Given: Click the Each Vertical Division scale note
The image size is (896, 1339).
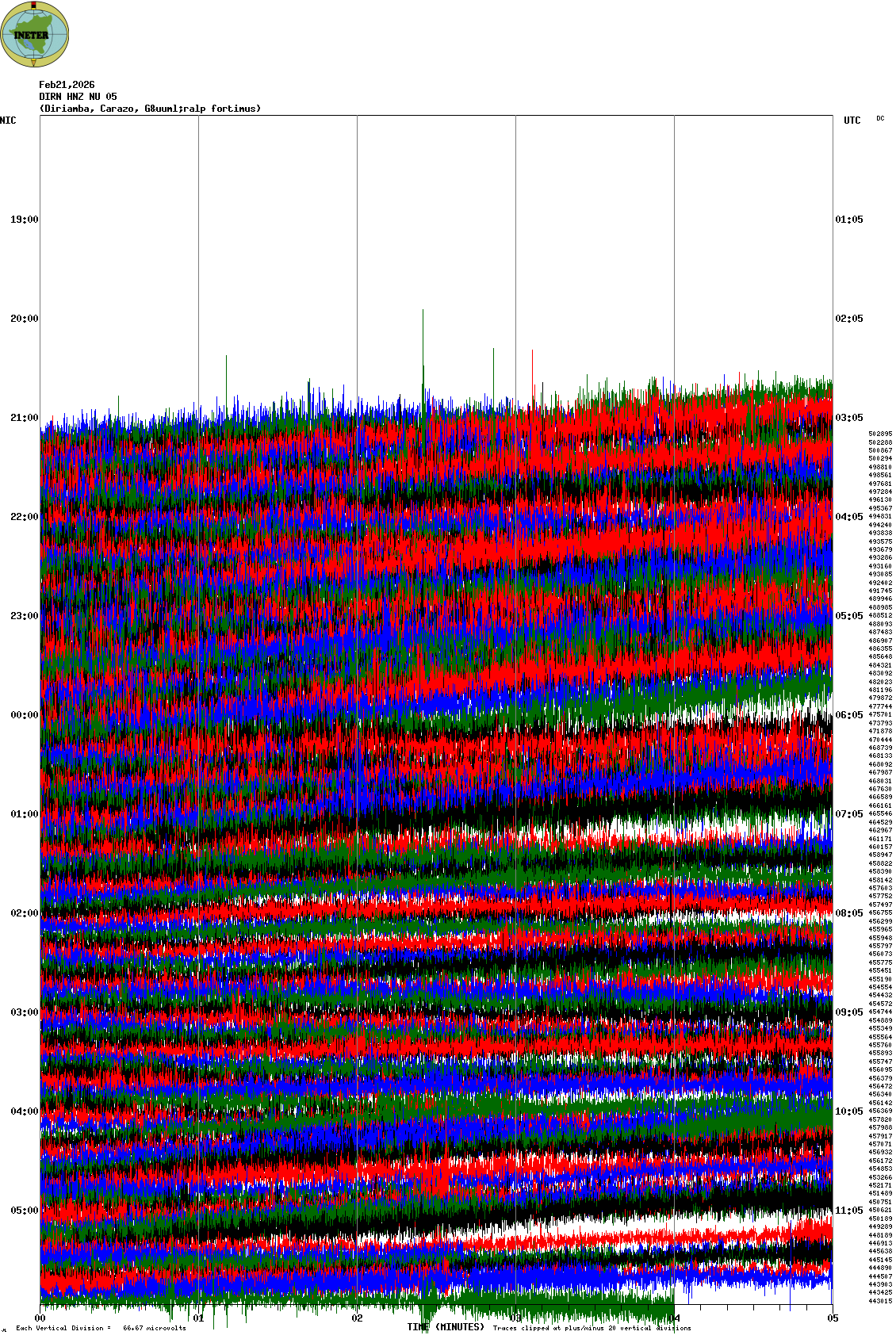Looking at the screenshot, I should [101, 1328].
